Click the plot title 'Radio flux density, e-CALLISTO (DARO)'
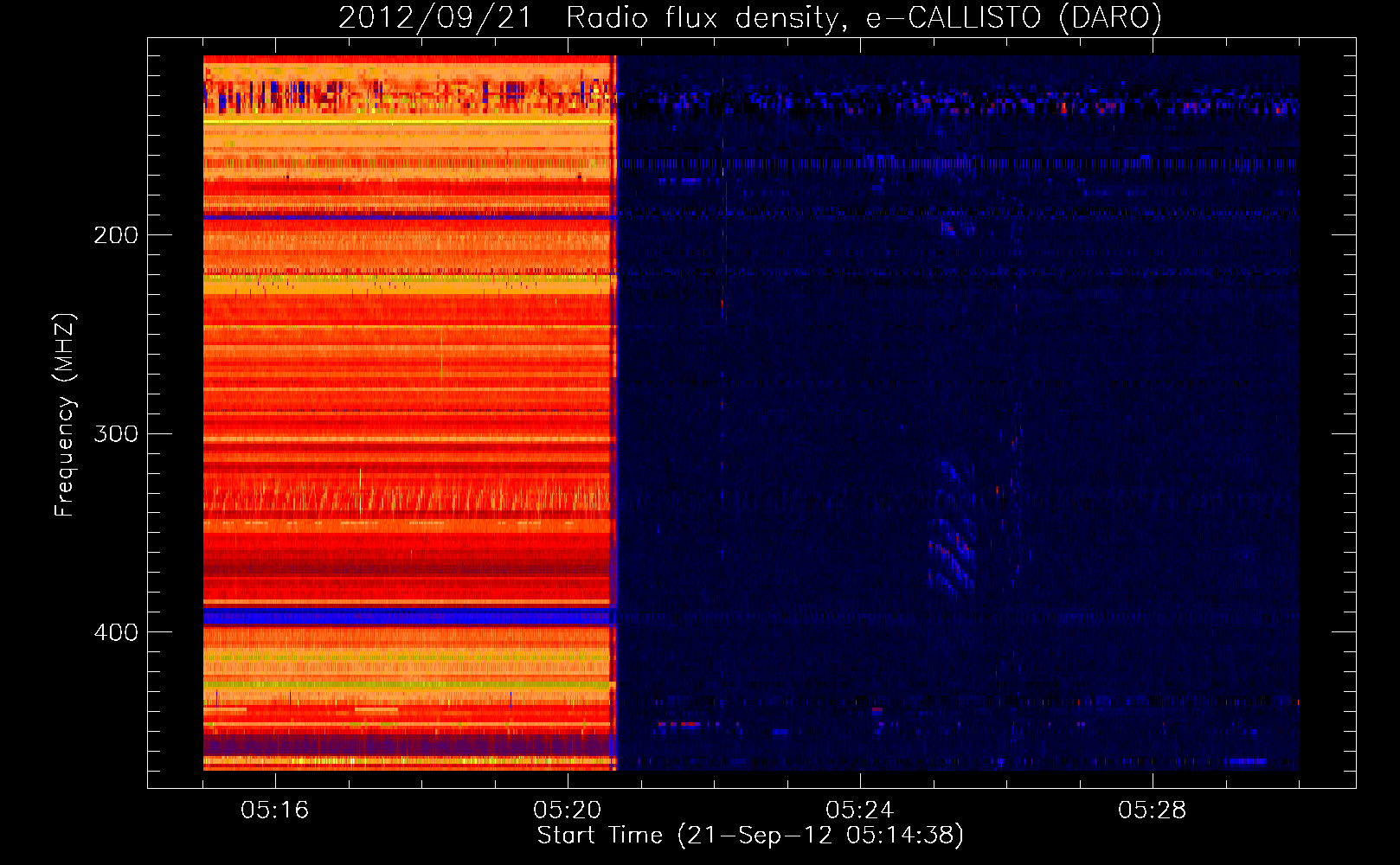The image size is (1400, 865). tap(863, 17)
